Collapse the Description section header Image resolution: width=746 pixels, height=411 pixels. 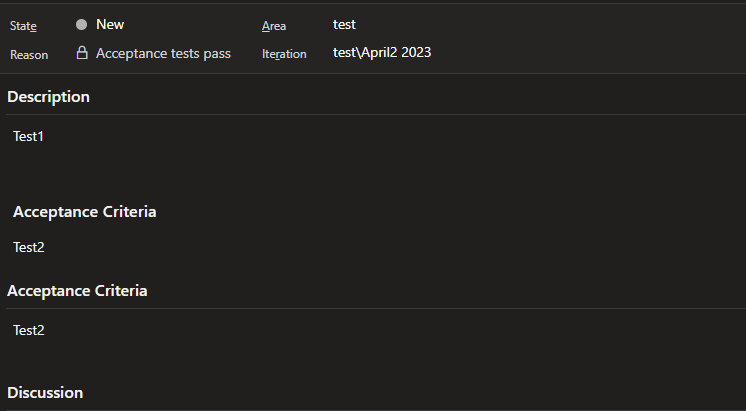point(48,97)
